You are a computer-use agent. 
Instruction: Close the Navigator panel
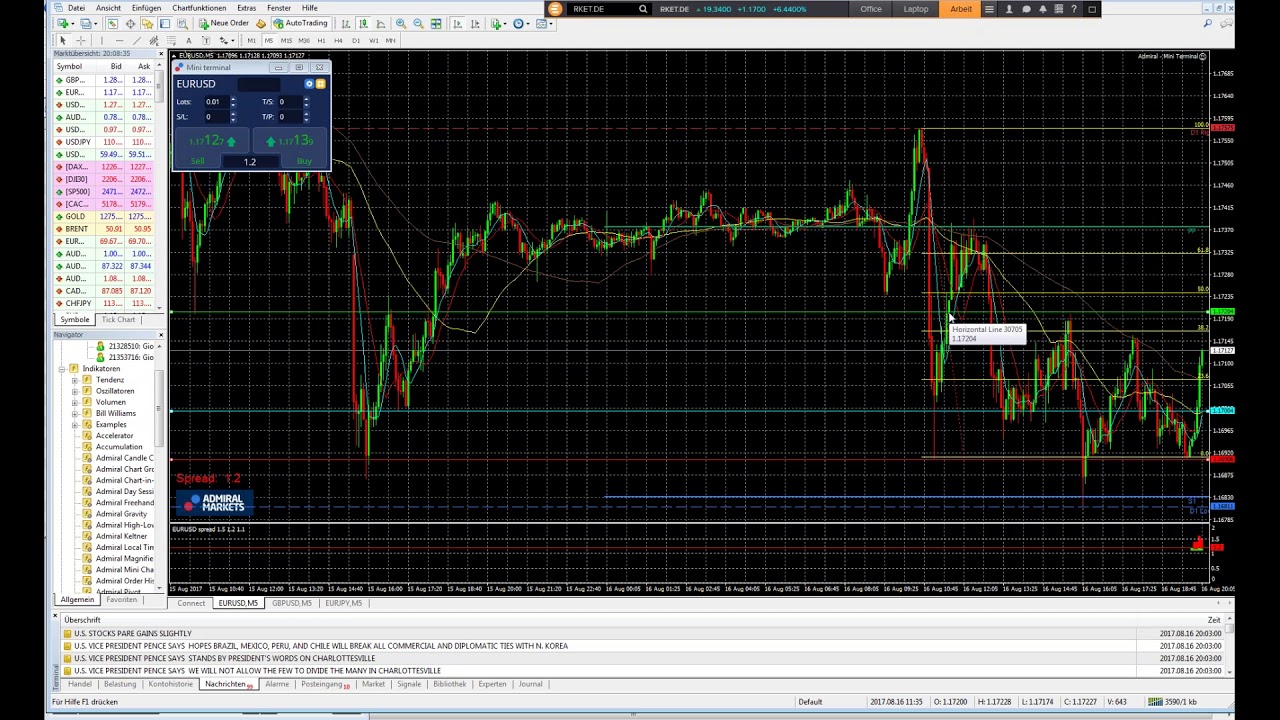(x=160, y=335)
